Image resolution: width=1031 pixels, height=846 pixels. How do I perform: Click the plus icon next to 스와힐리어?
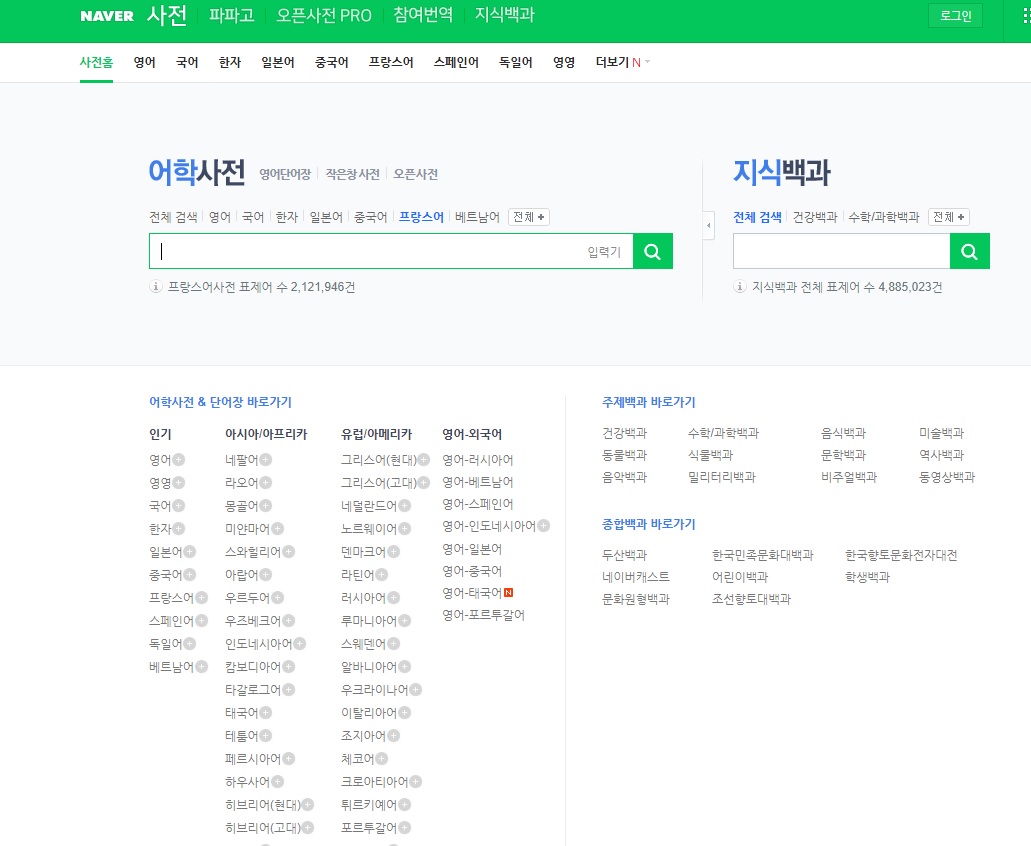[289, 552]
